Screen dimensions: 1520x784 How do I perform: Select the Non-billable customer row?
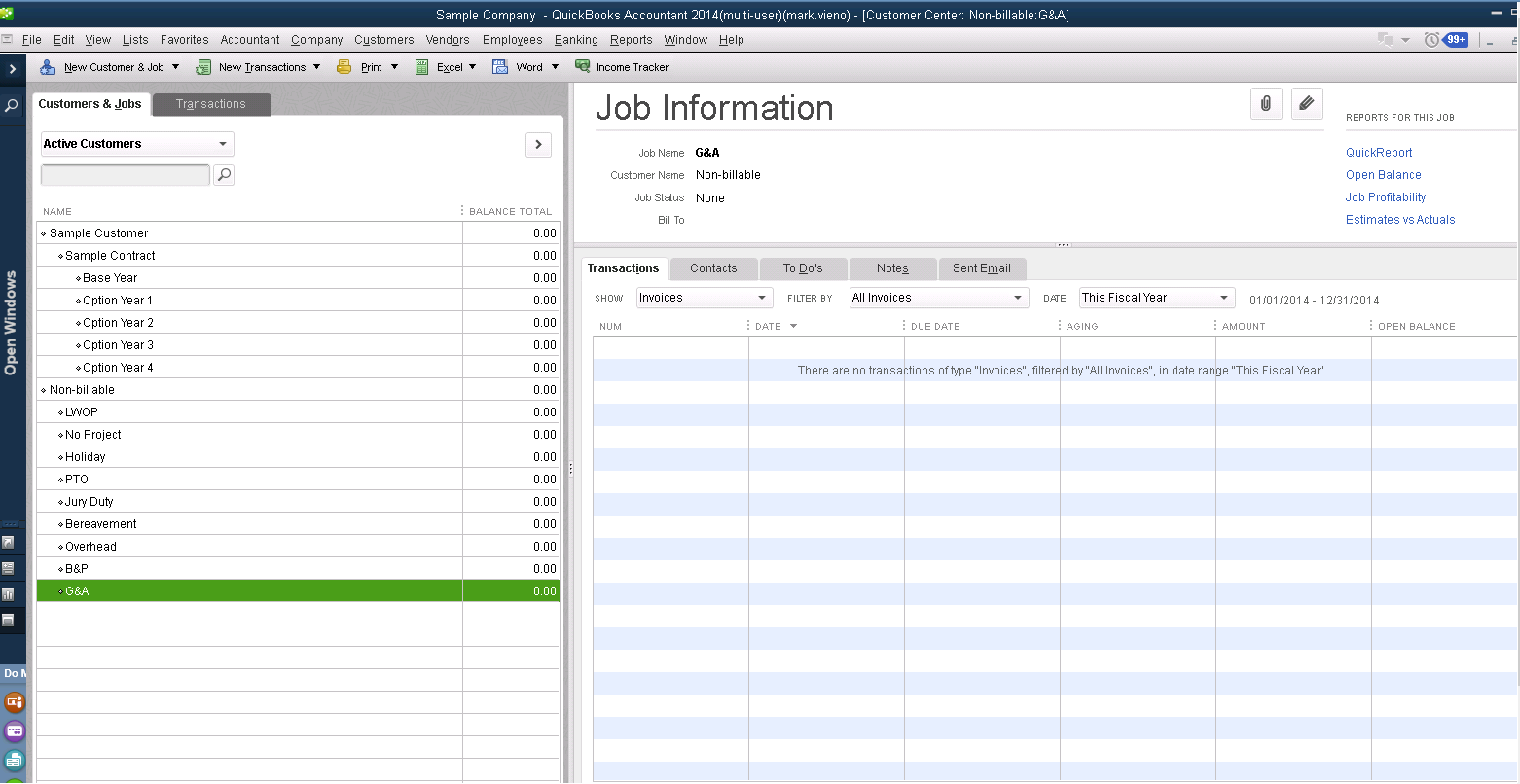tap(298, 390)
